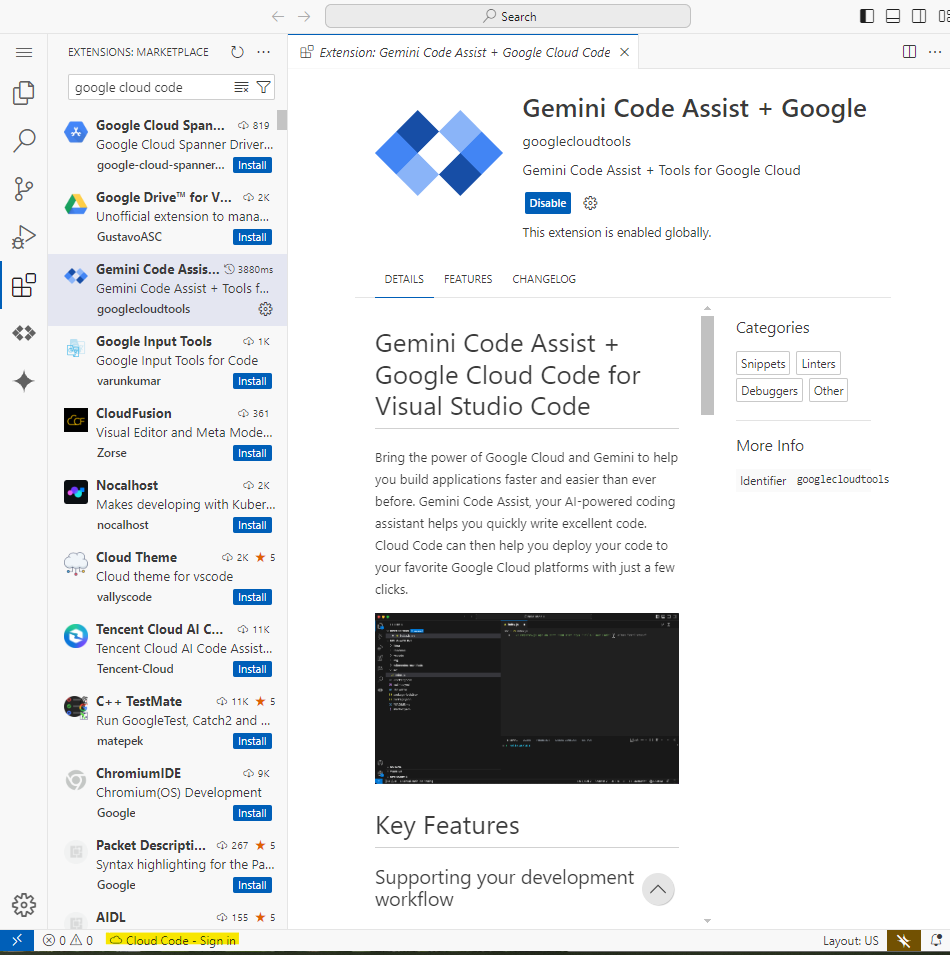The width and height of the screenshot is (950, 955).
Task: Toggle the secondary side bar layout button
Action: [x=919, y=16]
